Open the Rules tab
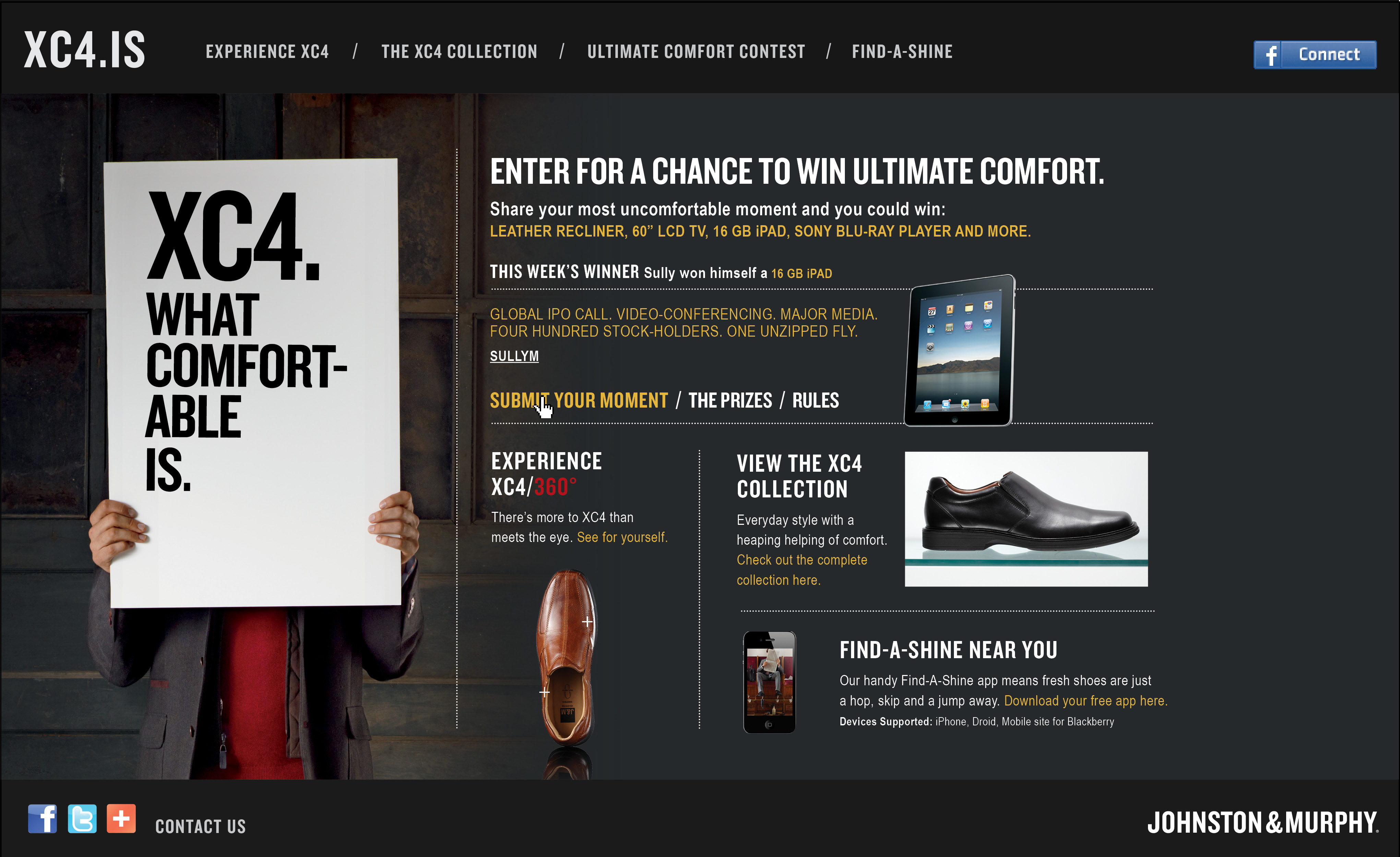Viewport: 1400px width, 857px height. (x=815, y=400)
